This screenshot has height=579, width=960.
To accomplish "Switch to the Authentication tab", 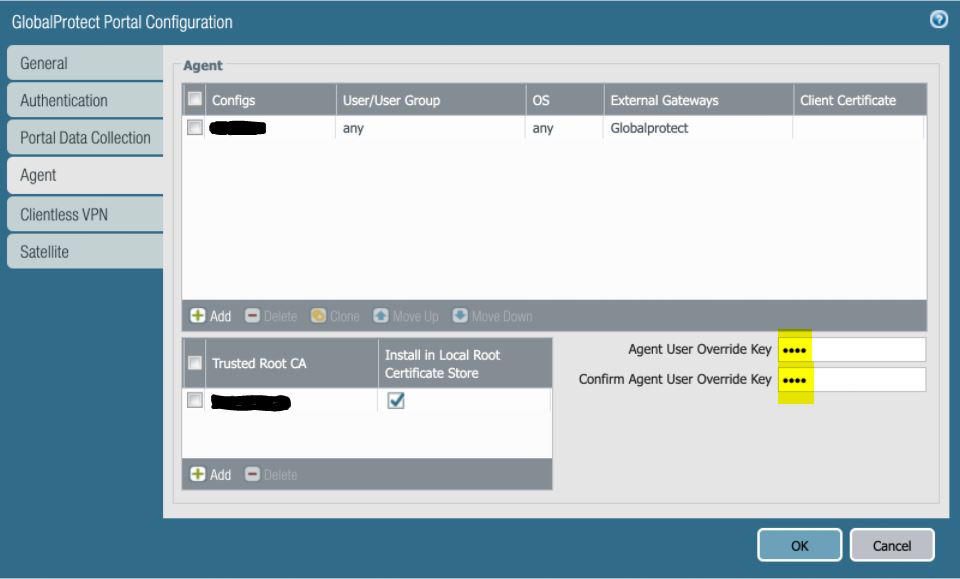I will [x=85, y=100].
